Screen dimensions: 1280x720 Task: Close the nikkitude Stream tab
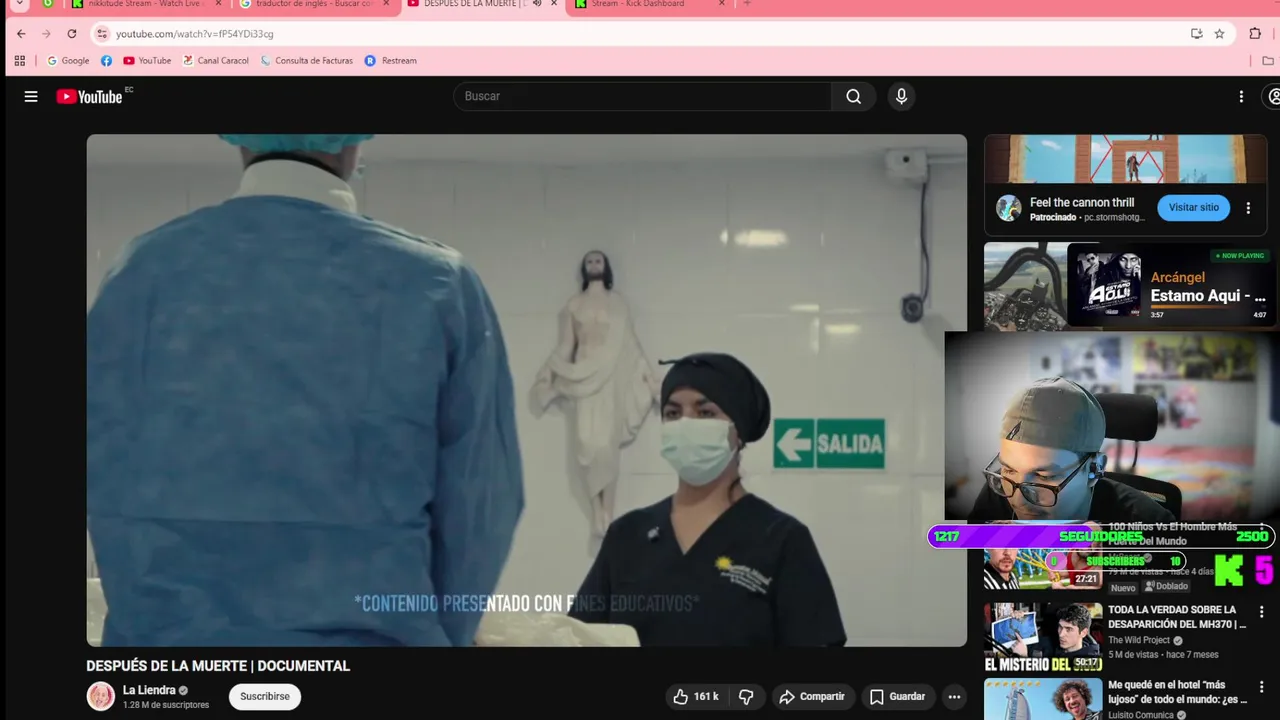click(x=218, y=4)
